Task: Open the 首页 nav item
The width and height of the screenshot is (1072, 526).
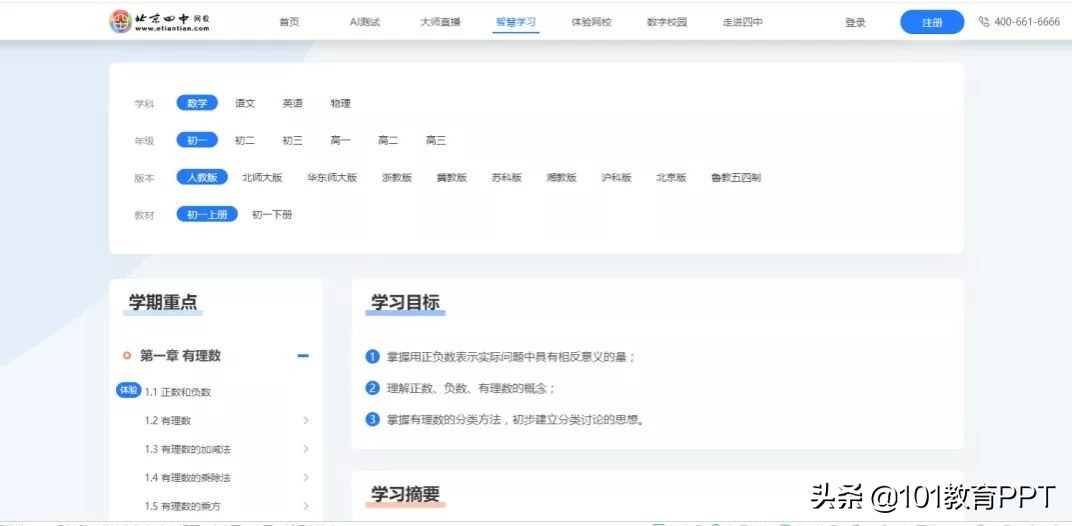Action: 289,22
